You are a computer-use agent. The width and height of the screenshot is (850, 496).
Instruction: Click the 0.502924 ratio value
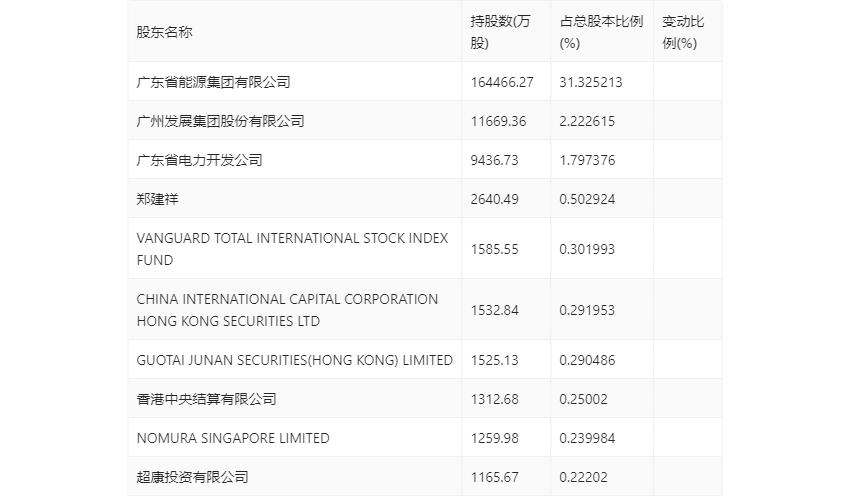(x=588, y=199)
